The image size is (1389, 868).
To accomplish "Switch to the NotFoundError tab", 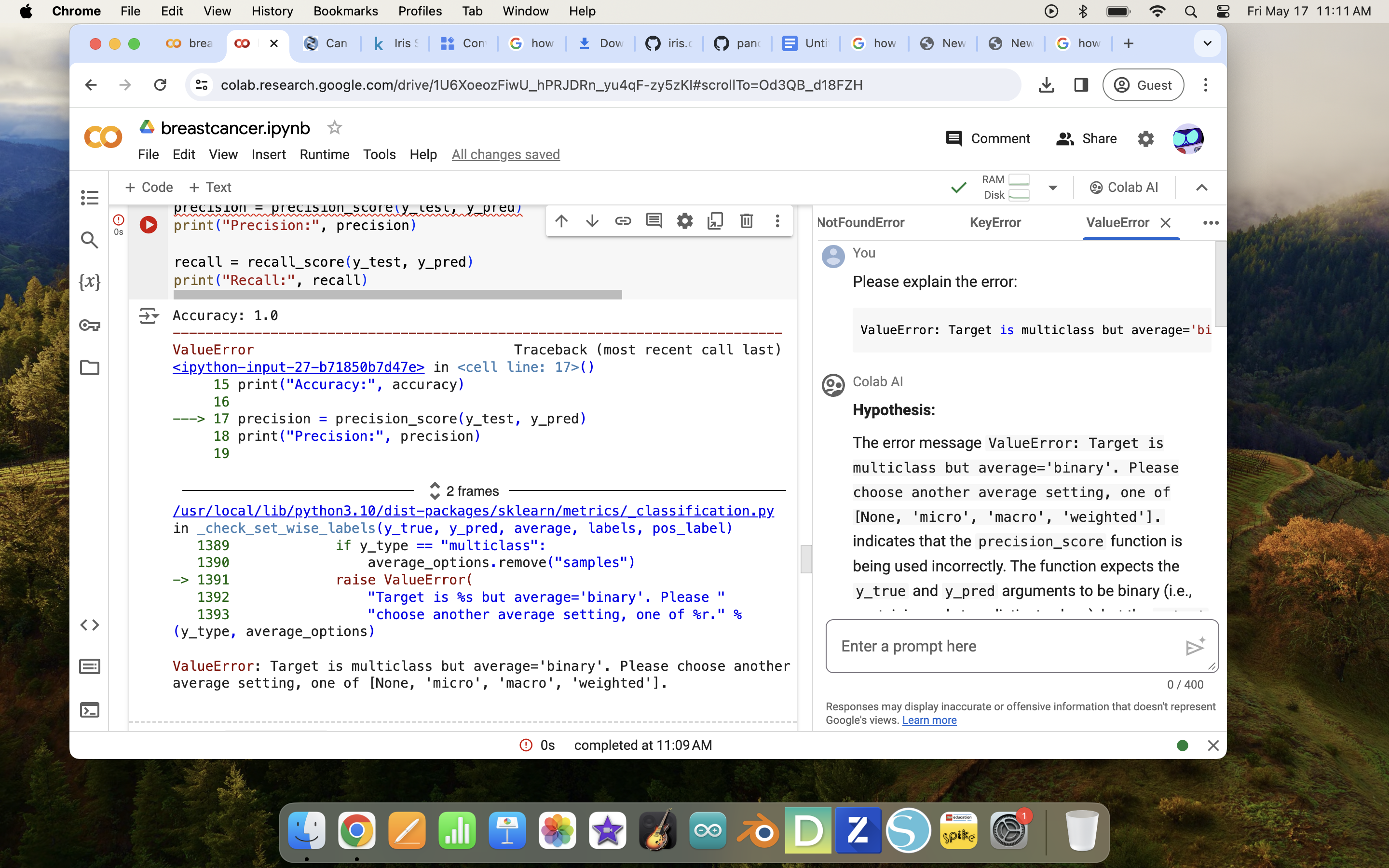I will click(860, 223).
